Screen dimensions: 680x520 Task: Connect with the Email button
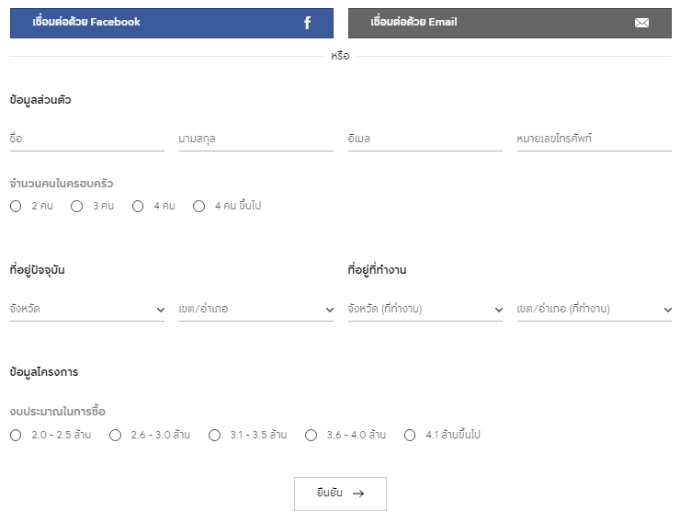coord(509,23)
